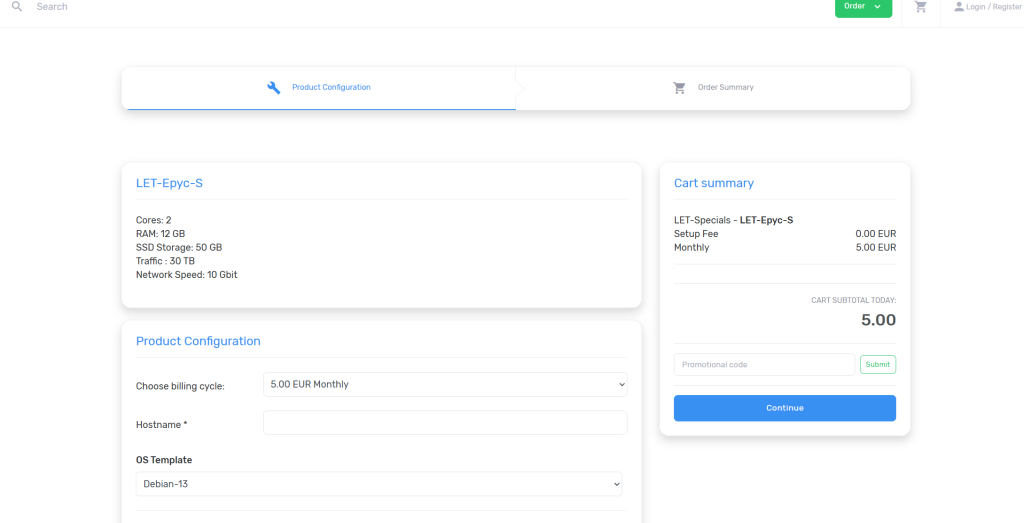Click the magnifying glass search icon
1024x523 pixels.
coord(16,7)
